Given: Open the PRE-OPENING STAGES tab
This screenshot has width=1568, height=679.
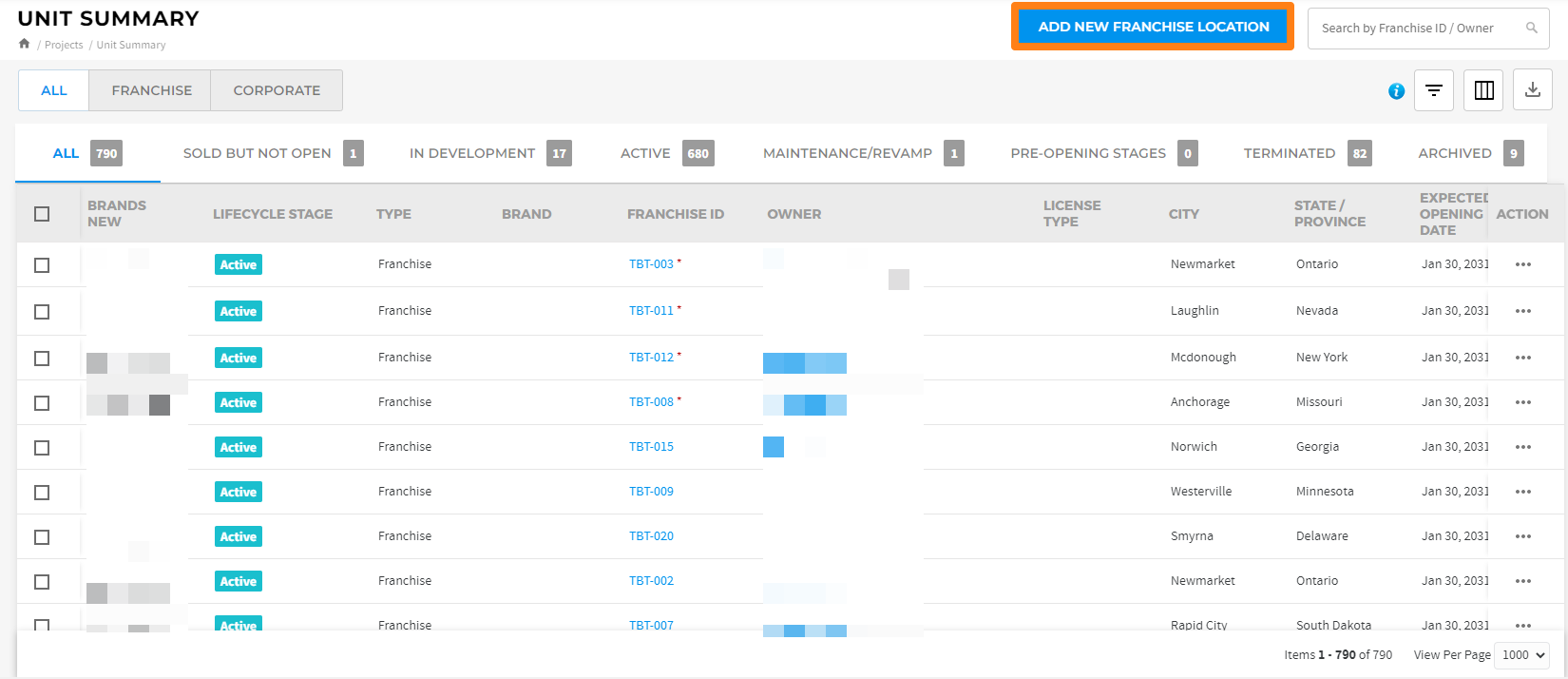Looking at the screenshot, I should coord(1104,153).
